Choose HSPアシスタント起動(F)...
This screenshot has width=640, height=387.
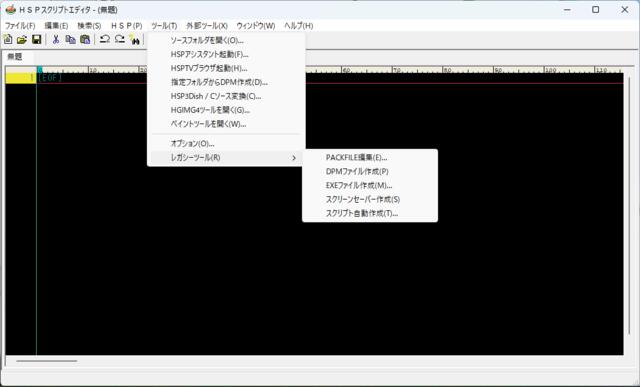coord(226,54)
